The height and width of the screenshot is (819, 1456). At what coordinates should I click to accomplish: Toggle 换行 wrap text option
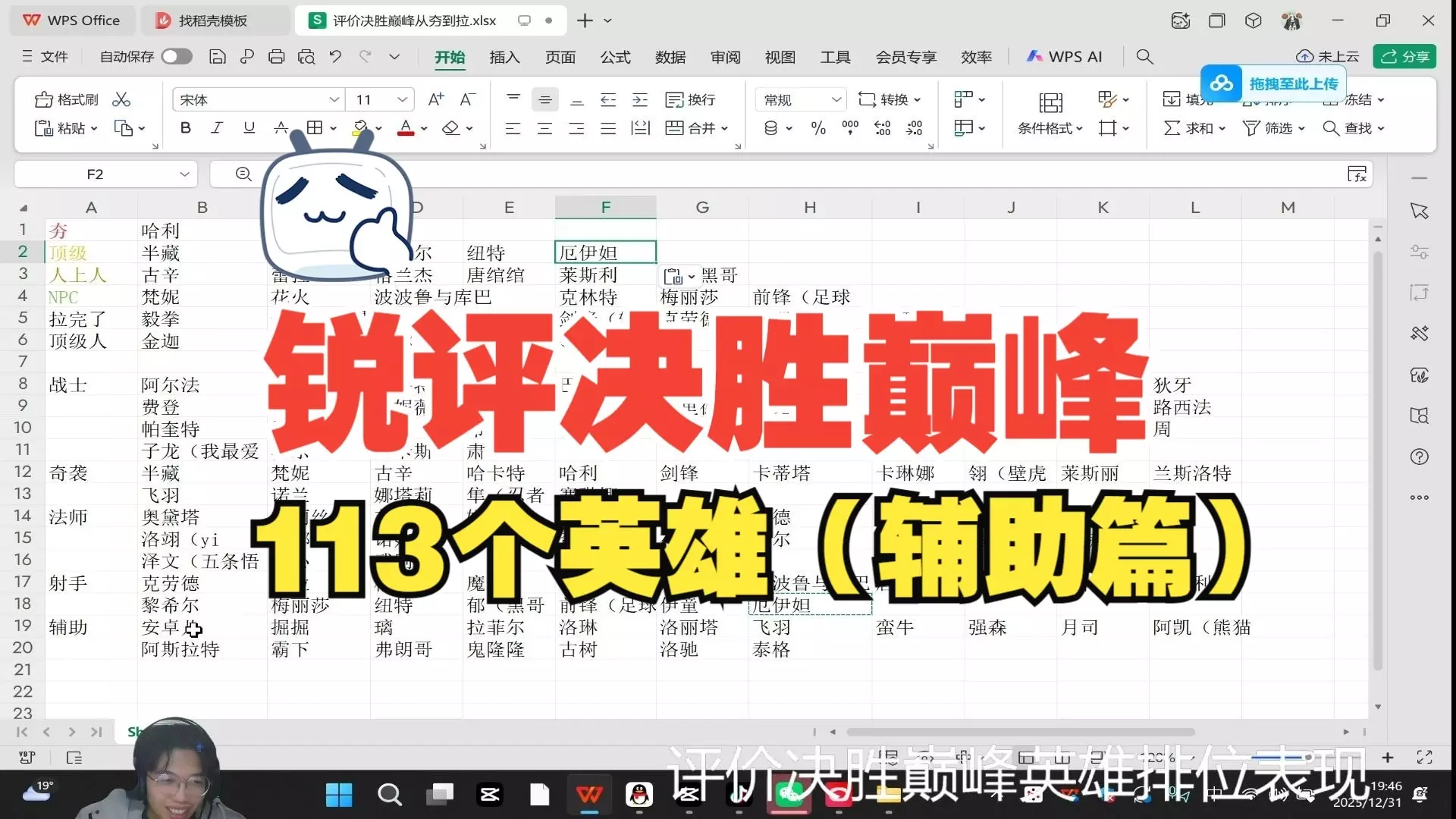[x=690, y=99]
